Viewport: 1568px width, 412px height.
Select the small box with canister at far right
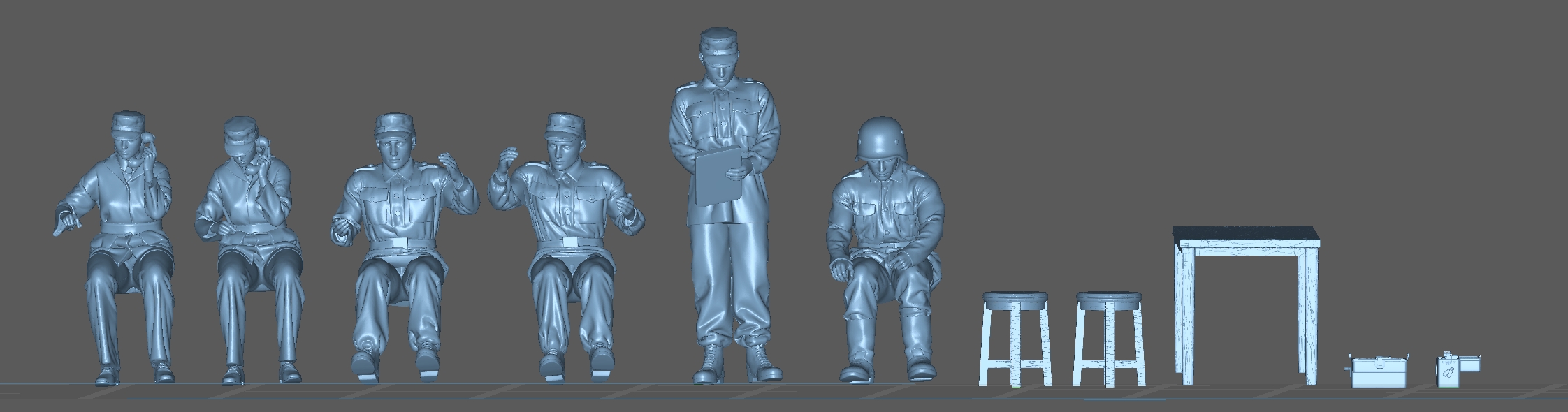1458,369
